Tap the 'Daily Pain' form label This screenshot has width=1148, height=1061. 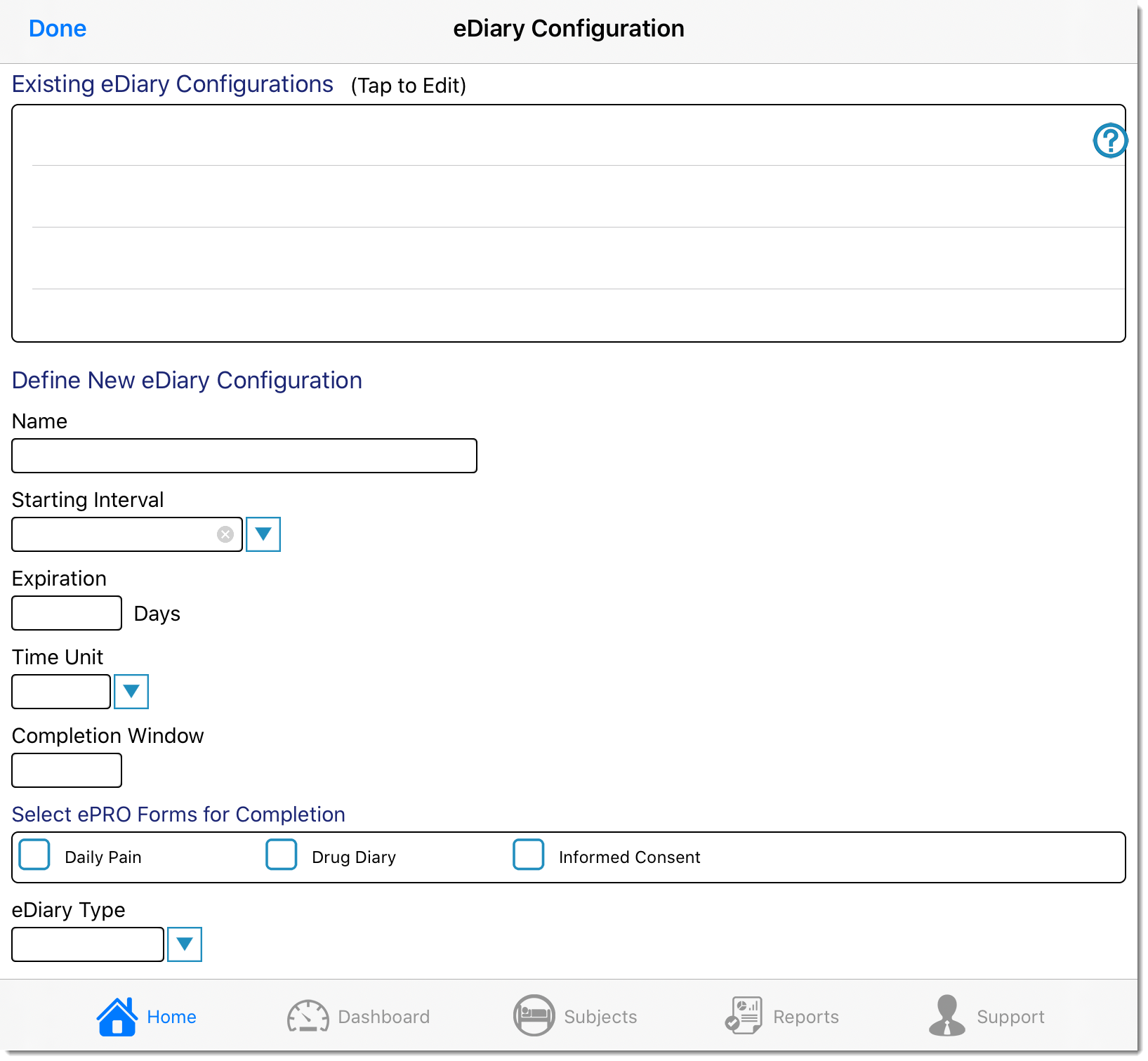coord(103,857)
